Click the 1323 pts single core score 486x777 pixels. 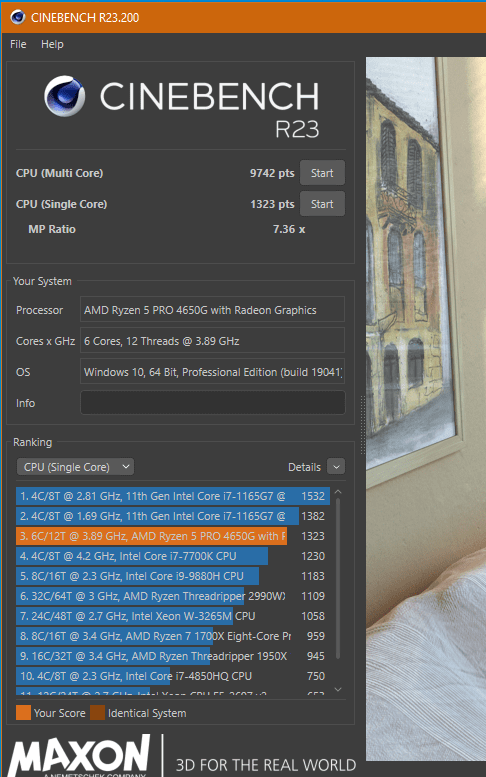272,204
